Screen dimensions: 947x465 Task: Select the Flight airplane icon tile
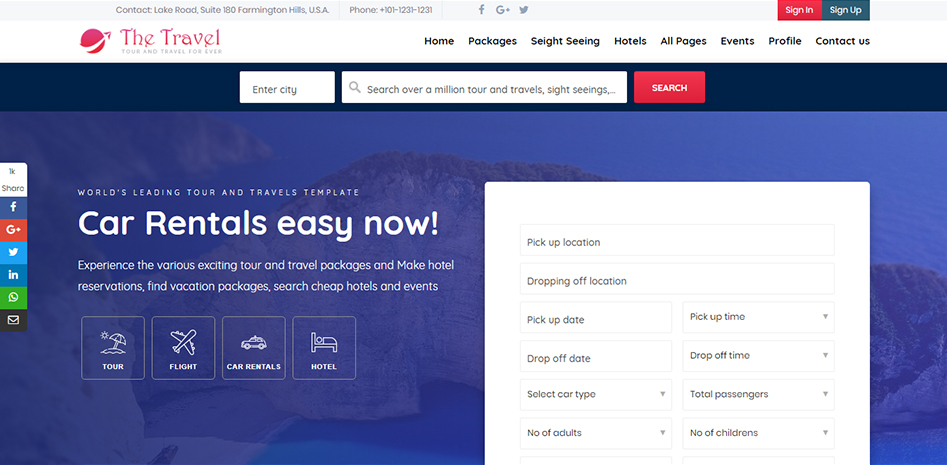(183, 348)
